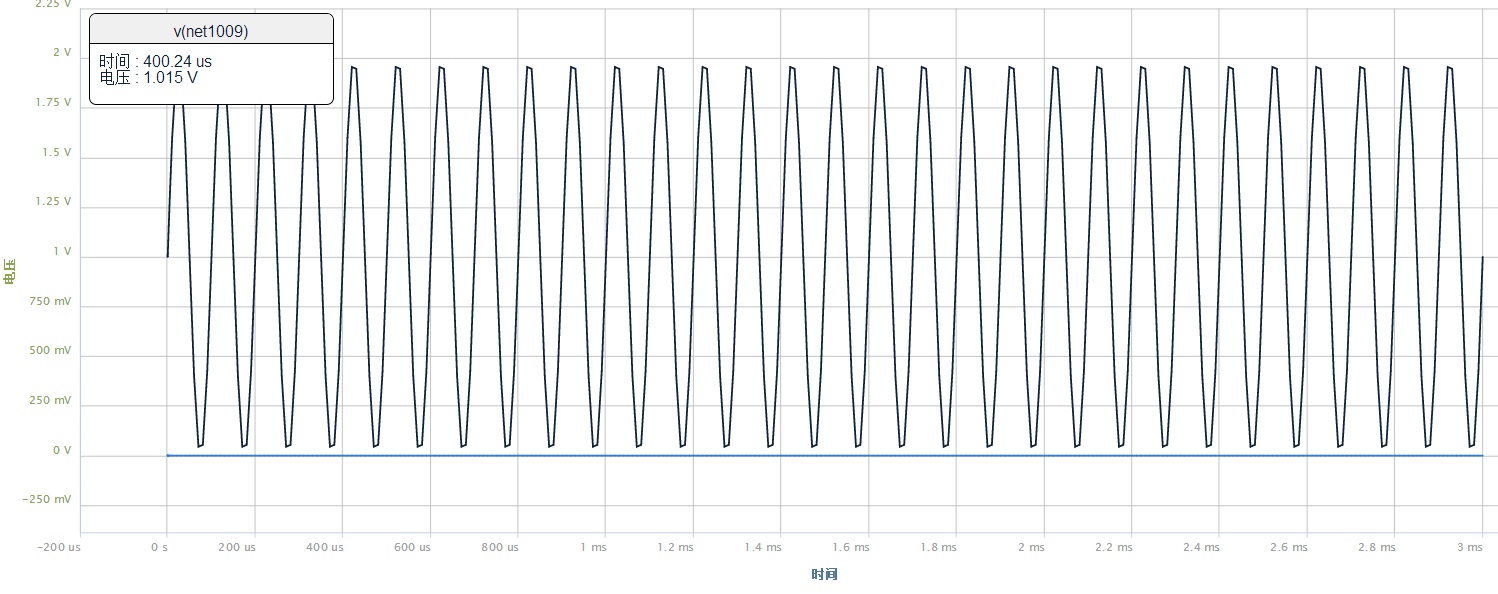Click the waveform end point at 3 ms

click(x=1482, y=257)
